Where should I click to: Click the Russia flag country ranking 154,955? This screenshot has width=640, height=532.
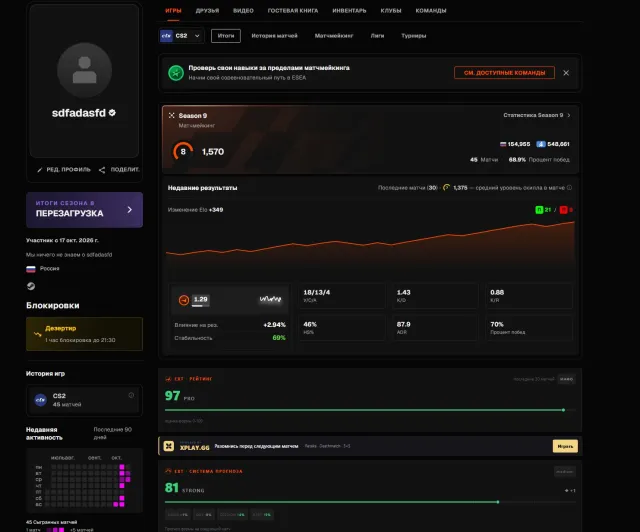(515, 144)
